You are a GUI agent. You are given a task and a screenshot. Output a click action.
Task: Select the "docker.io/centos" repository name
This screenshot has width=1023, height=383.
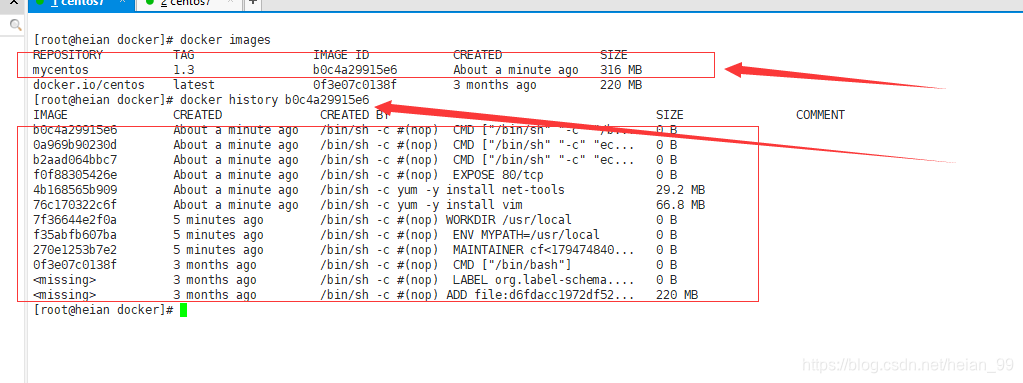89,85
